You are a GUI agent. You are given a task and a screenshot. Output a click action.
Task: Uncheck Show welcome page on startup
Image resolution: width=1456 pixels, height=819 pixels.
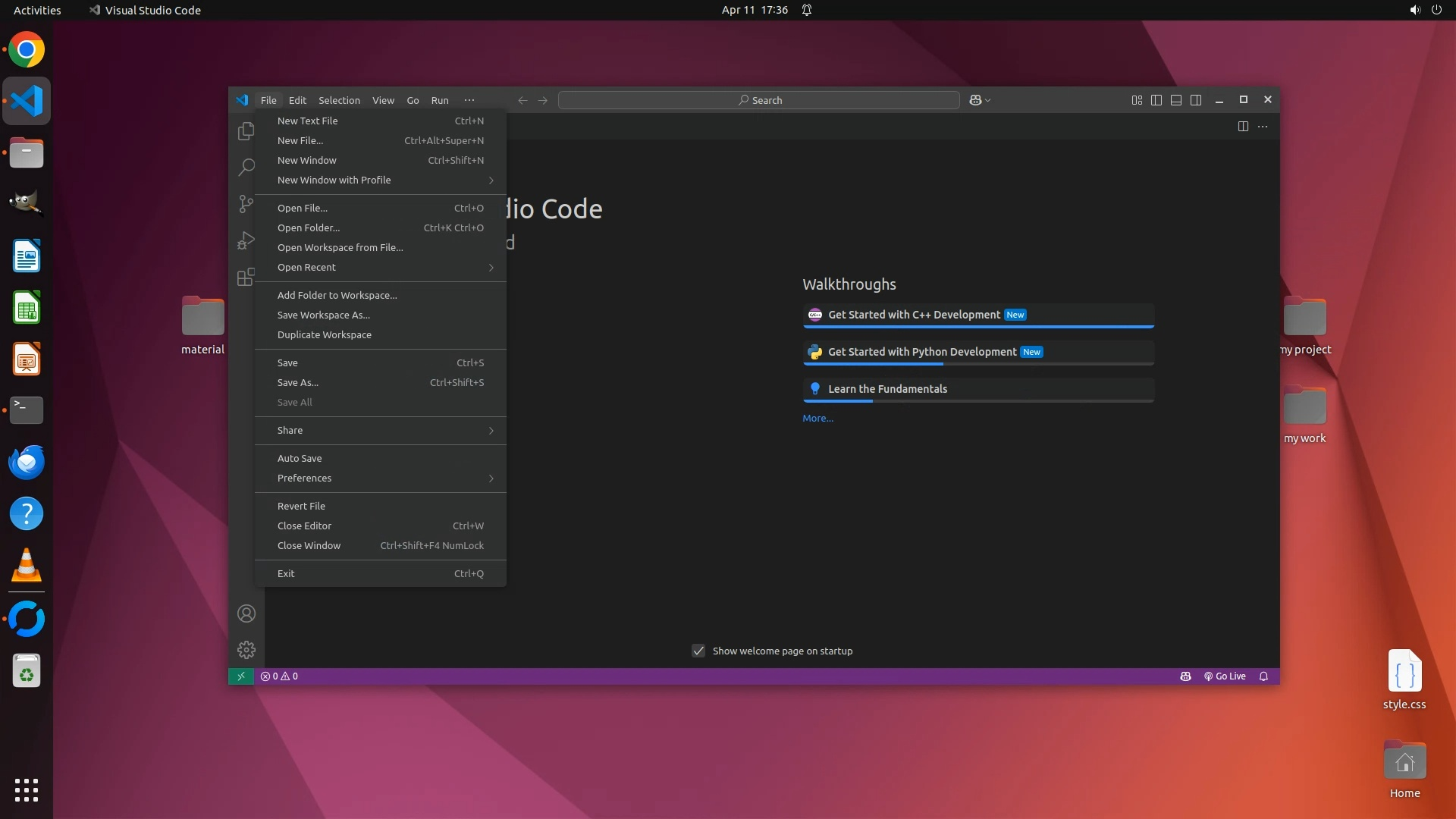pos(698,651)
